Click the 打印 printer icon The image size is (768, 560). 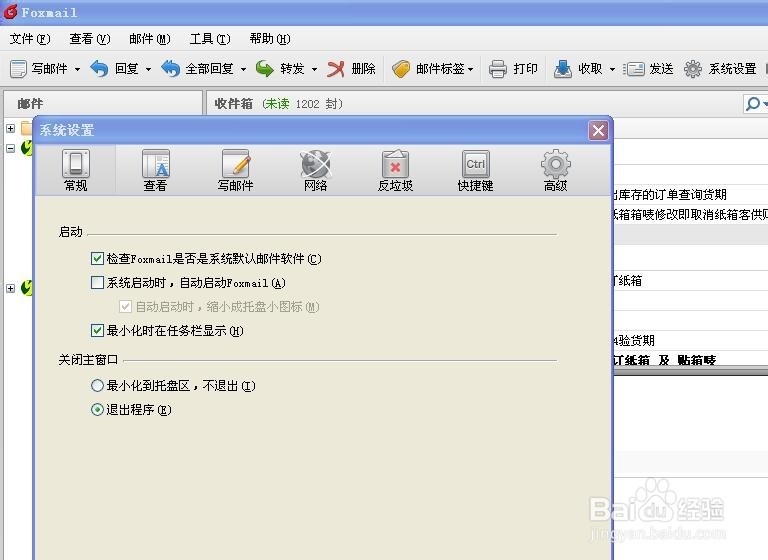click(498, 69)
